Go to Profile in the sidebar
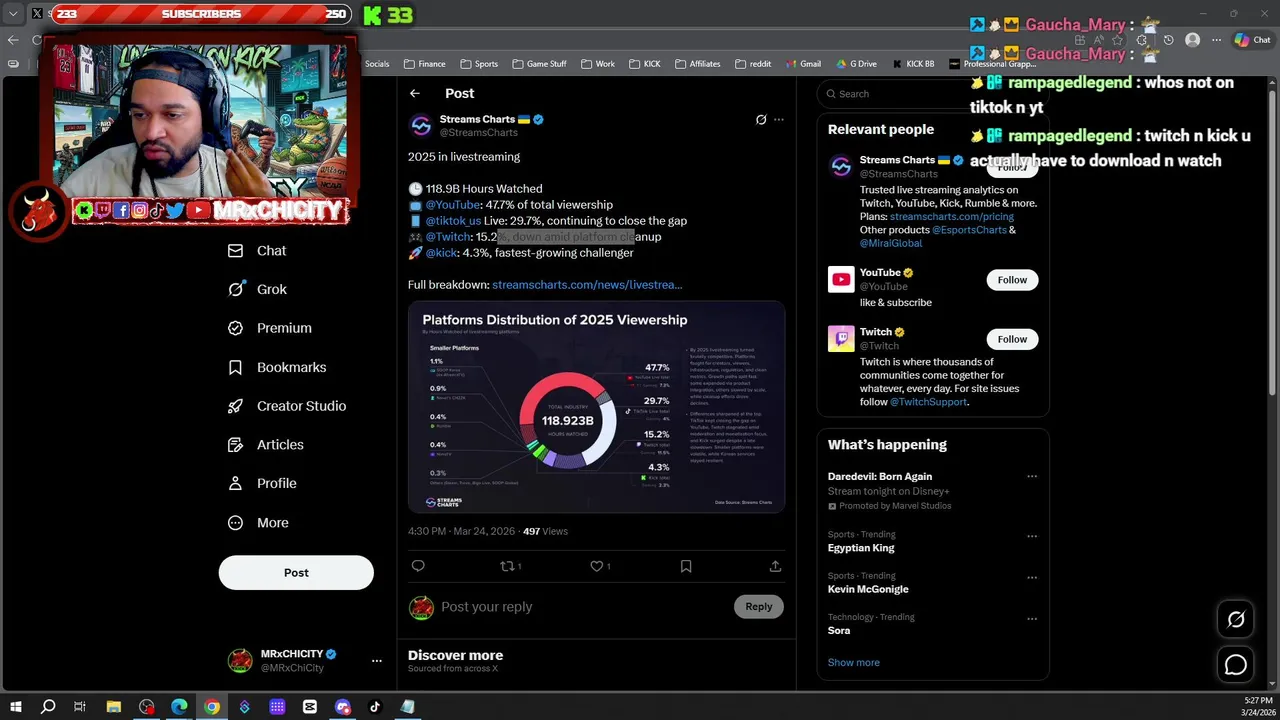 click(x=262, y=483)
